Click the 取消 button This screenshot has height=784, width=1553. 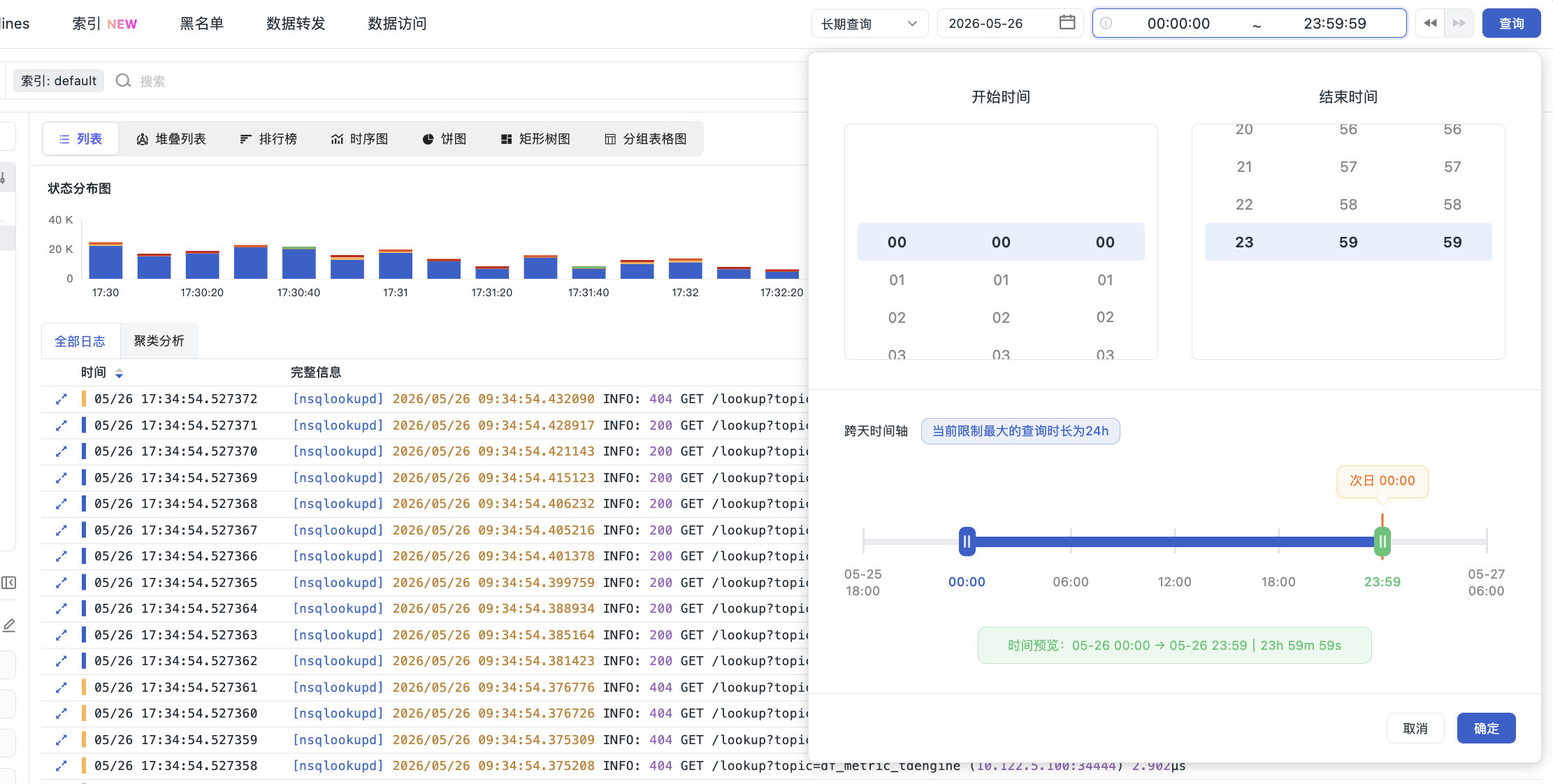point(1415,728)
